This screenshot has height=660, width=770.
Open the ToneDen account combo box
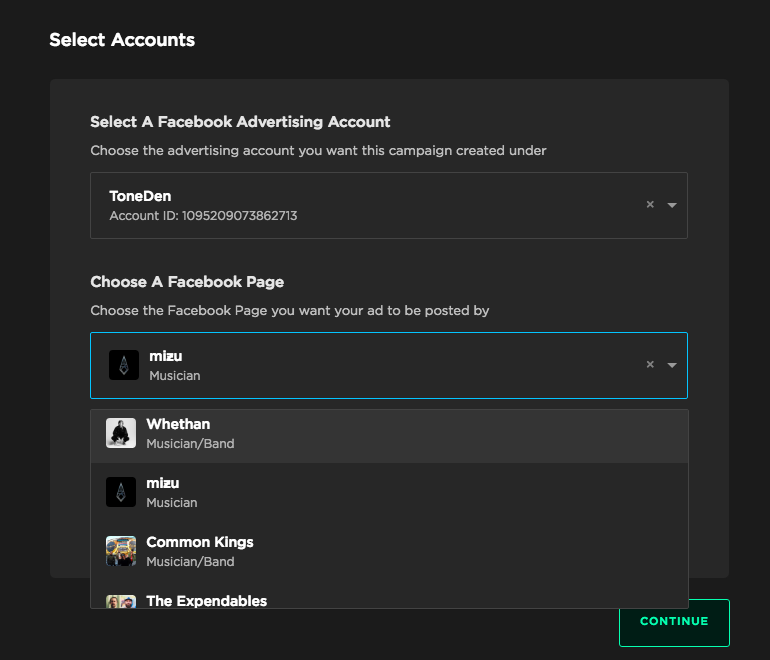[x=389, y=205]
